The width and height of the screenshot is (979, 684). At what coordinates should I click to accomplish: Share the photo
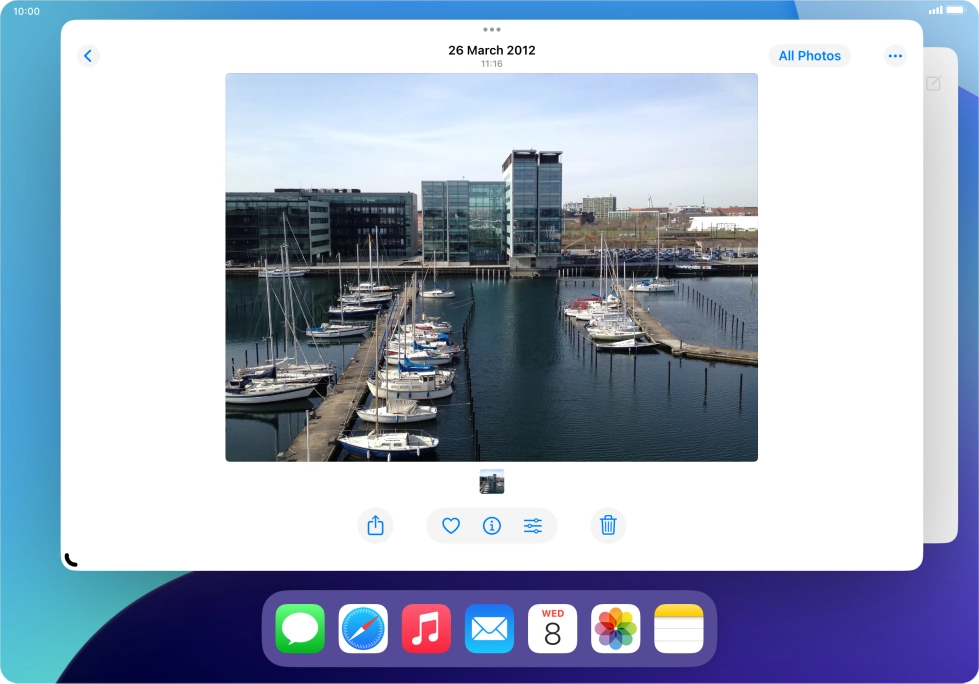pos(375,525)
